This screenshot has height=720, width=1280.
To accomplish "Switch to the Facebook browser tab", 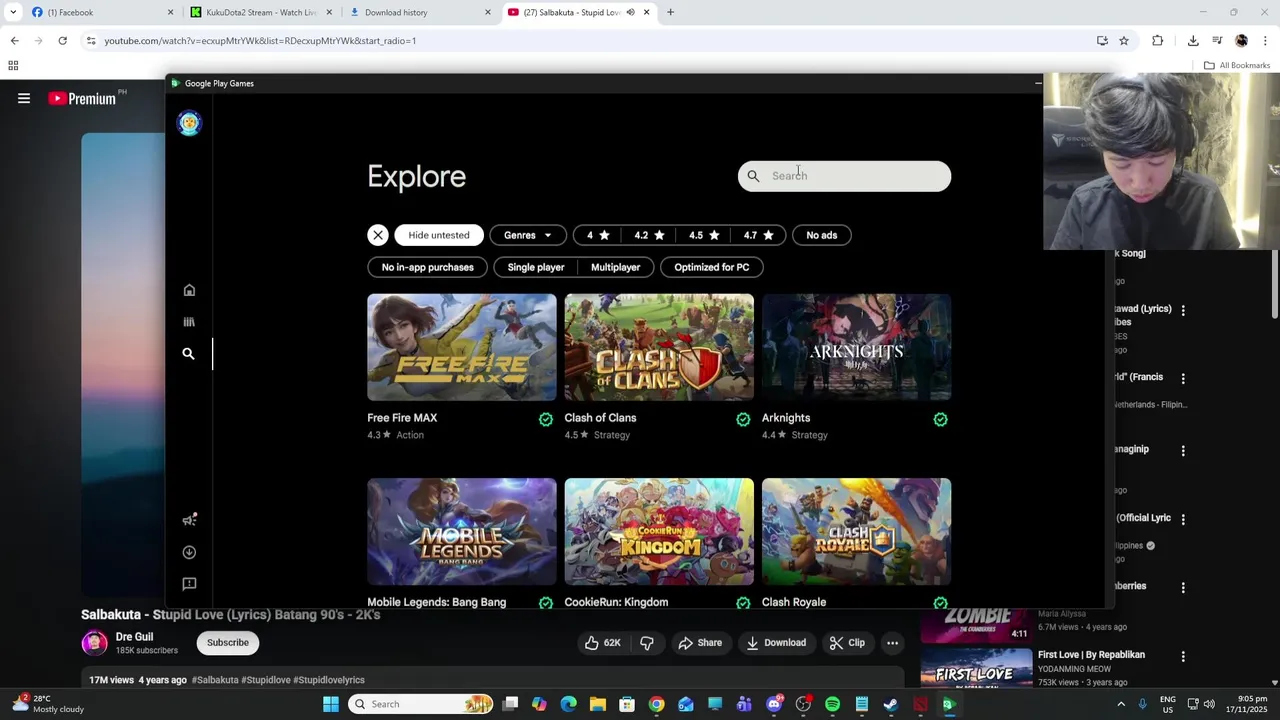I will [100, 12].
